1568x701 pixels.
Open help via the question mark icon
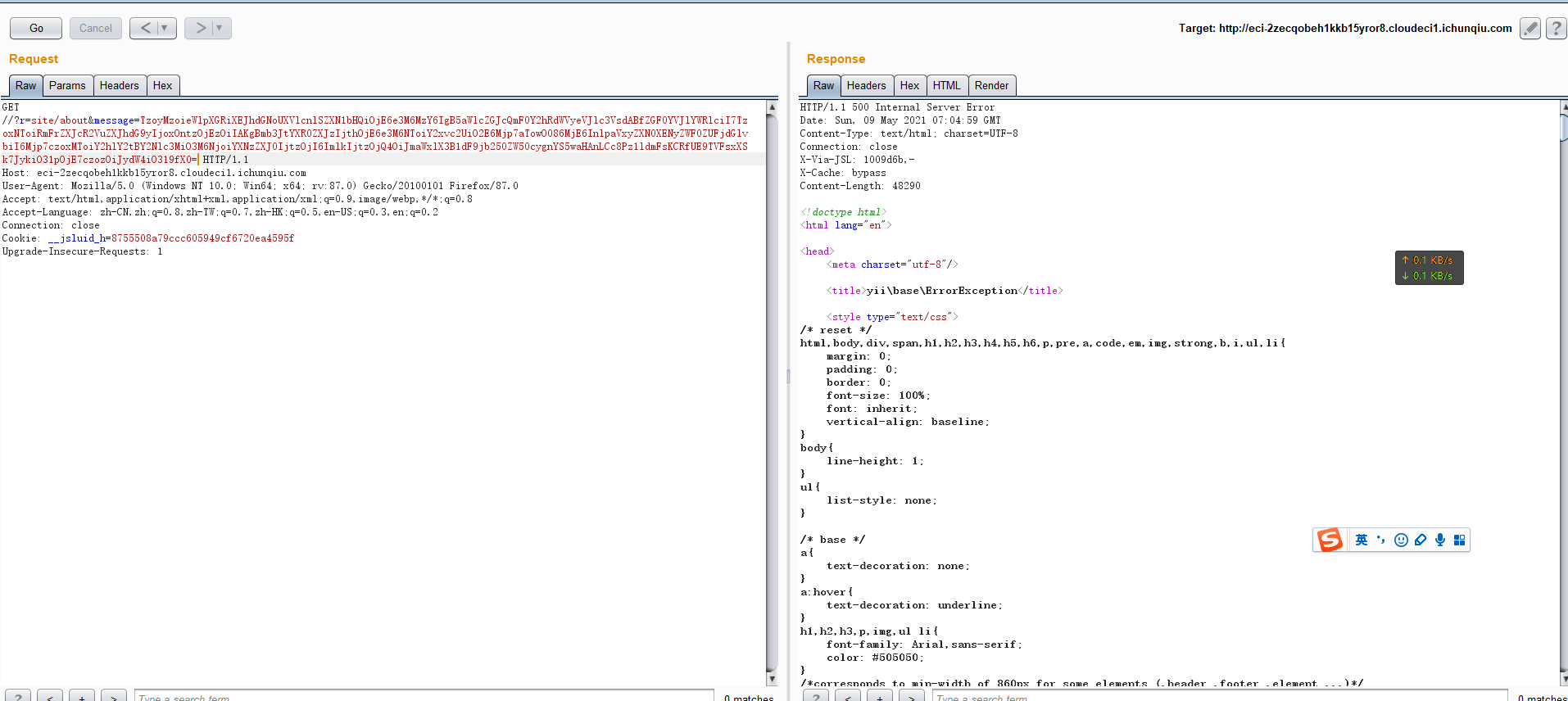(1556, 29)
